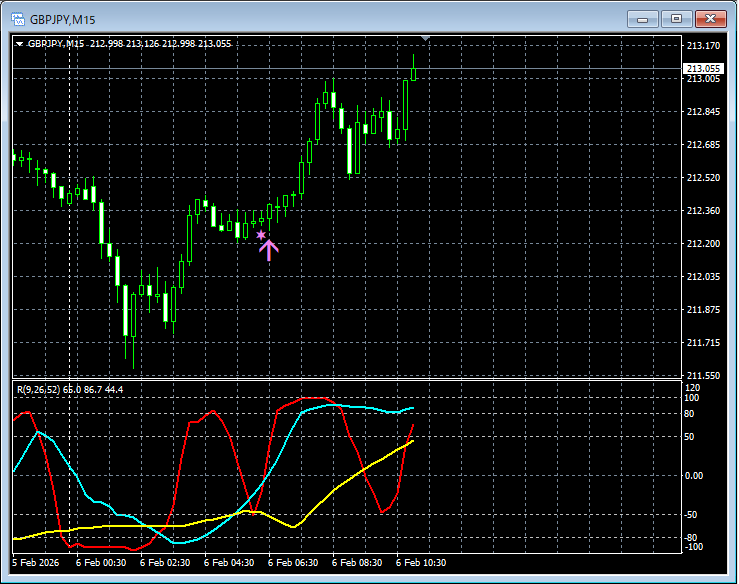Maximize the GBPJPY,M15 chart window
This screenshot has width=739, height=584.
pyautogui.click(x=676, y=19)
